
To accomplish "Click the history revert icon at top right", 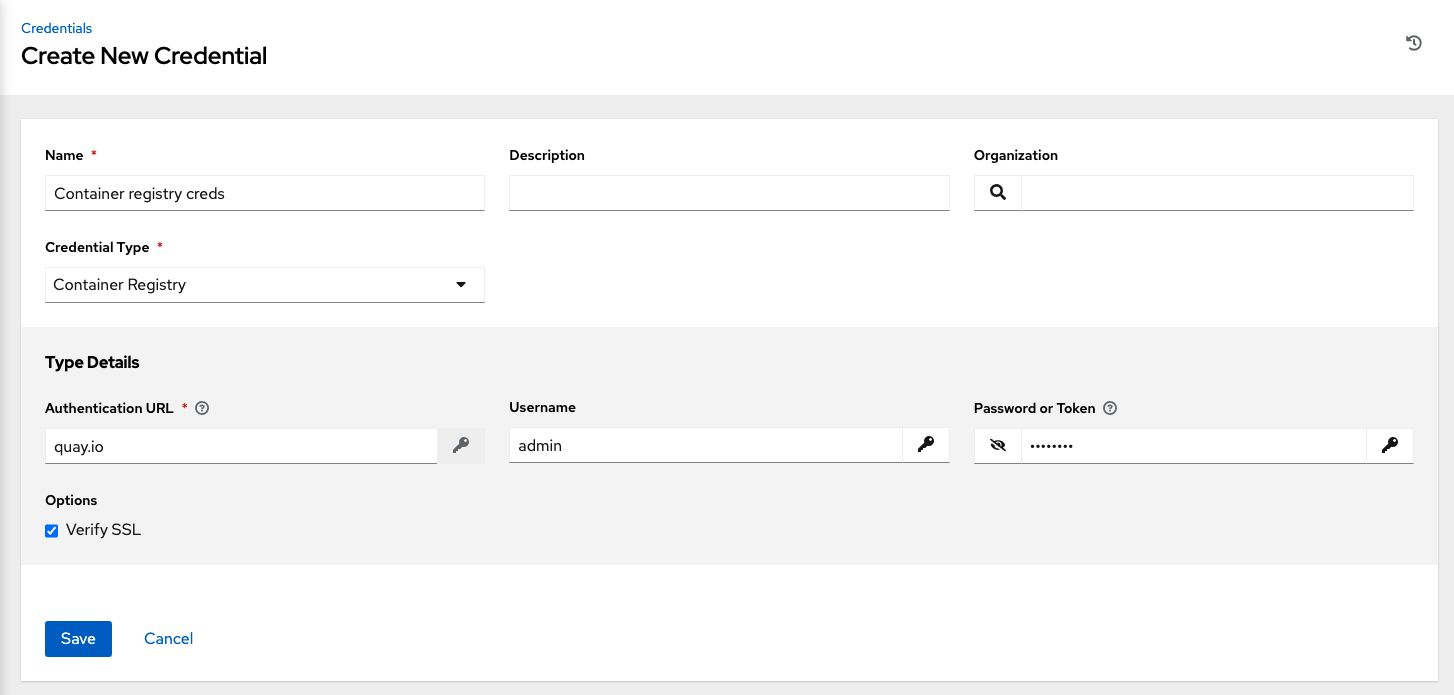I will click(x=1413, y=43).
